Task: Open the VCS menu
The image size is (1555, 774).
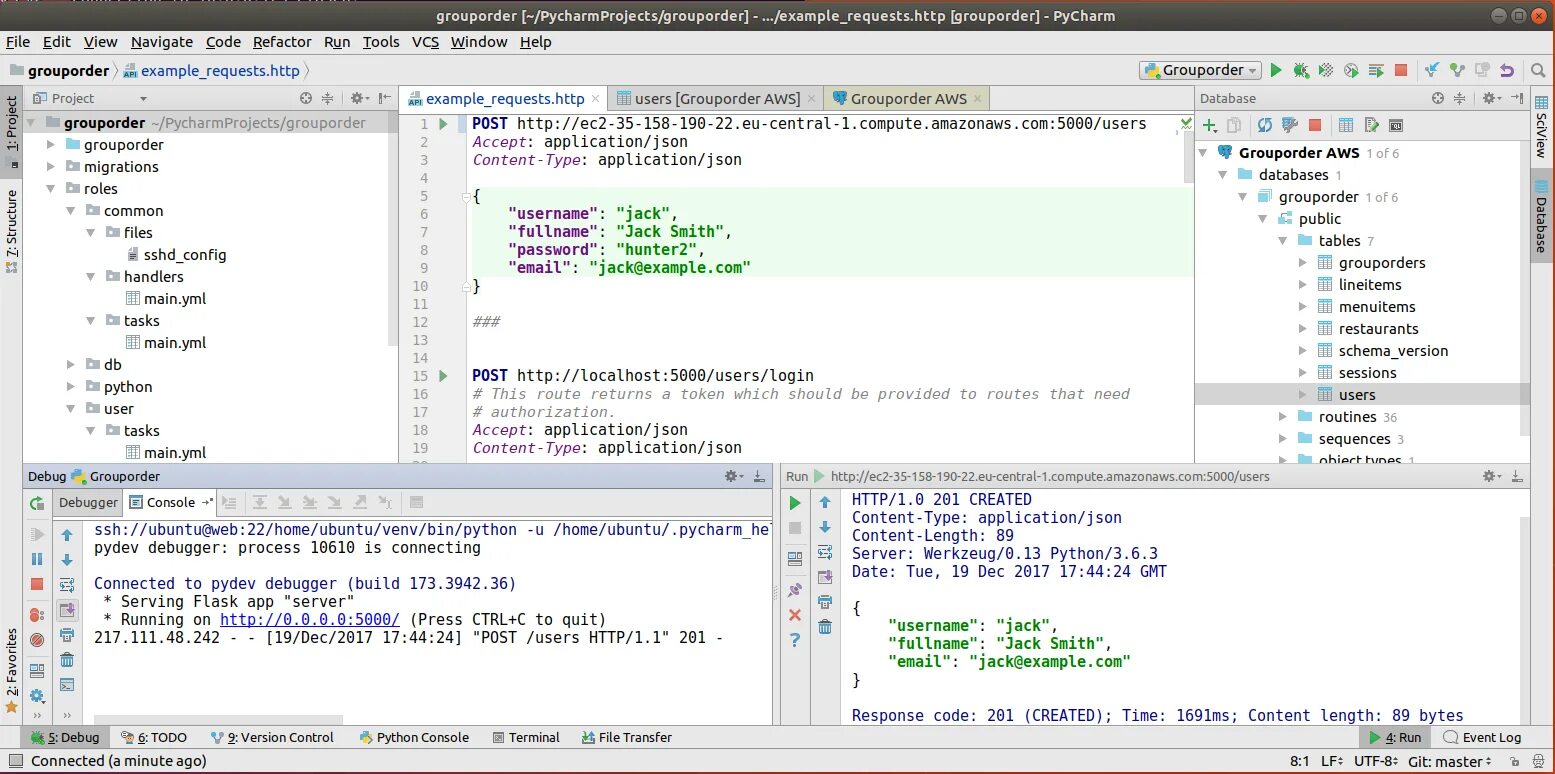Action: 425,42
